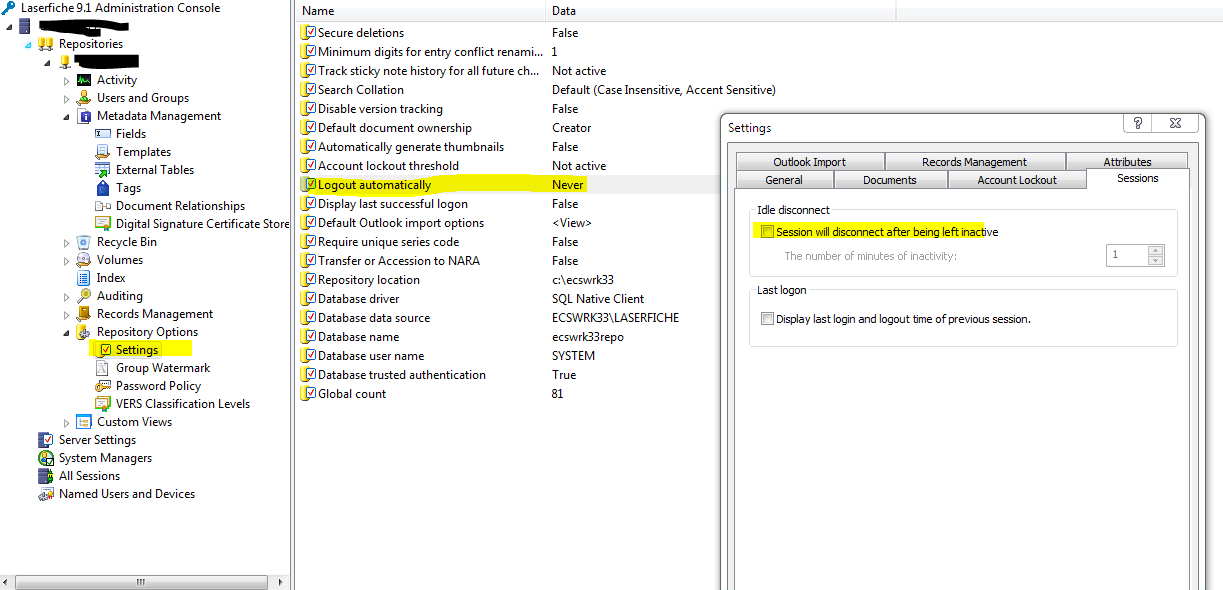Select the External Tables icon
The width and height of the screenshot is (1223, 590).
103,170
